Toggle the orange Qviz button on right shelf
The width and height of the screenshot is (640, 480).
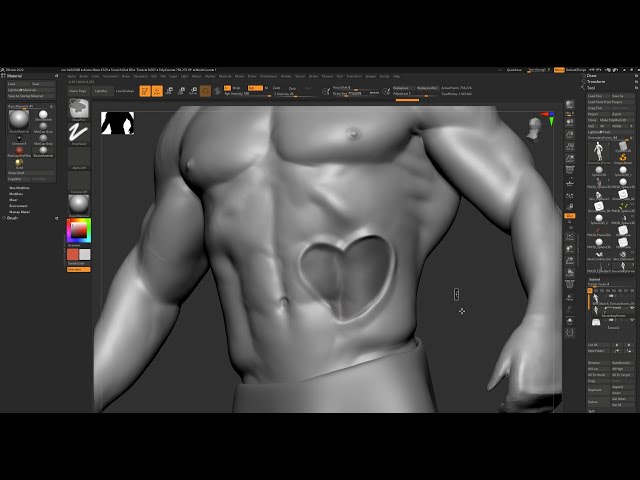click(569, 216)
